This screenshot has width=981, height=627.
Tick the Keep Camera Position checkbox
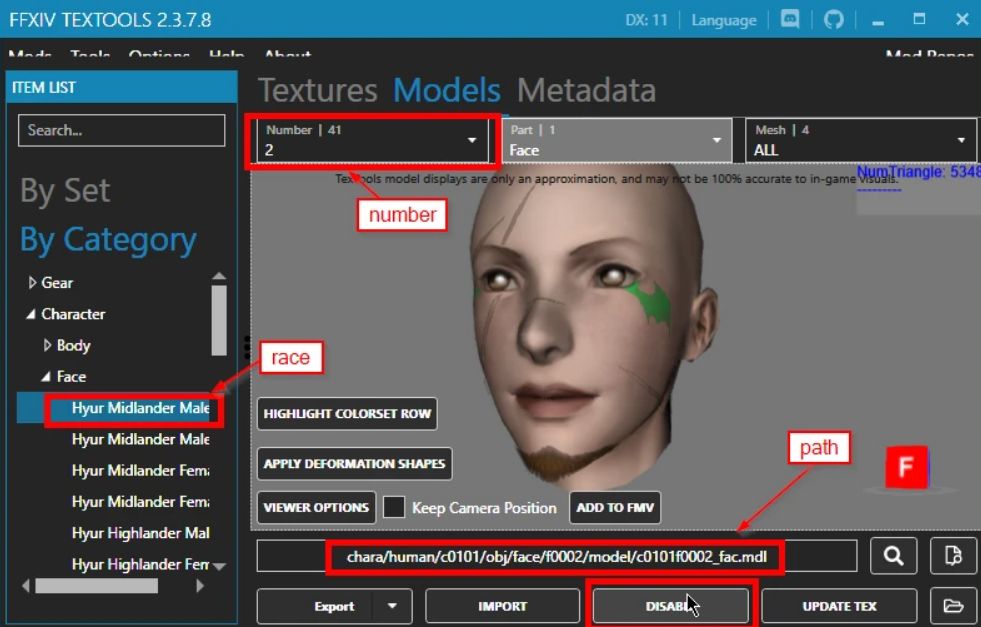click(x=394, y=507)
